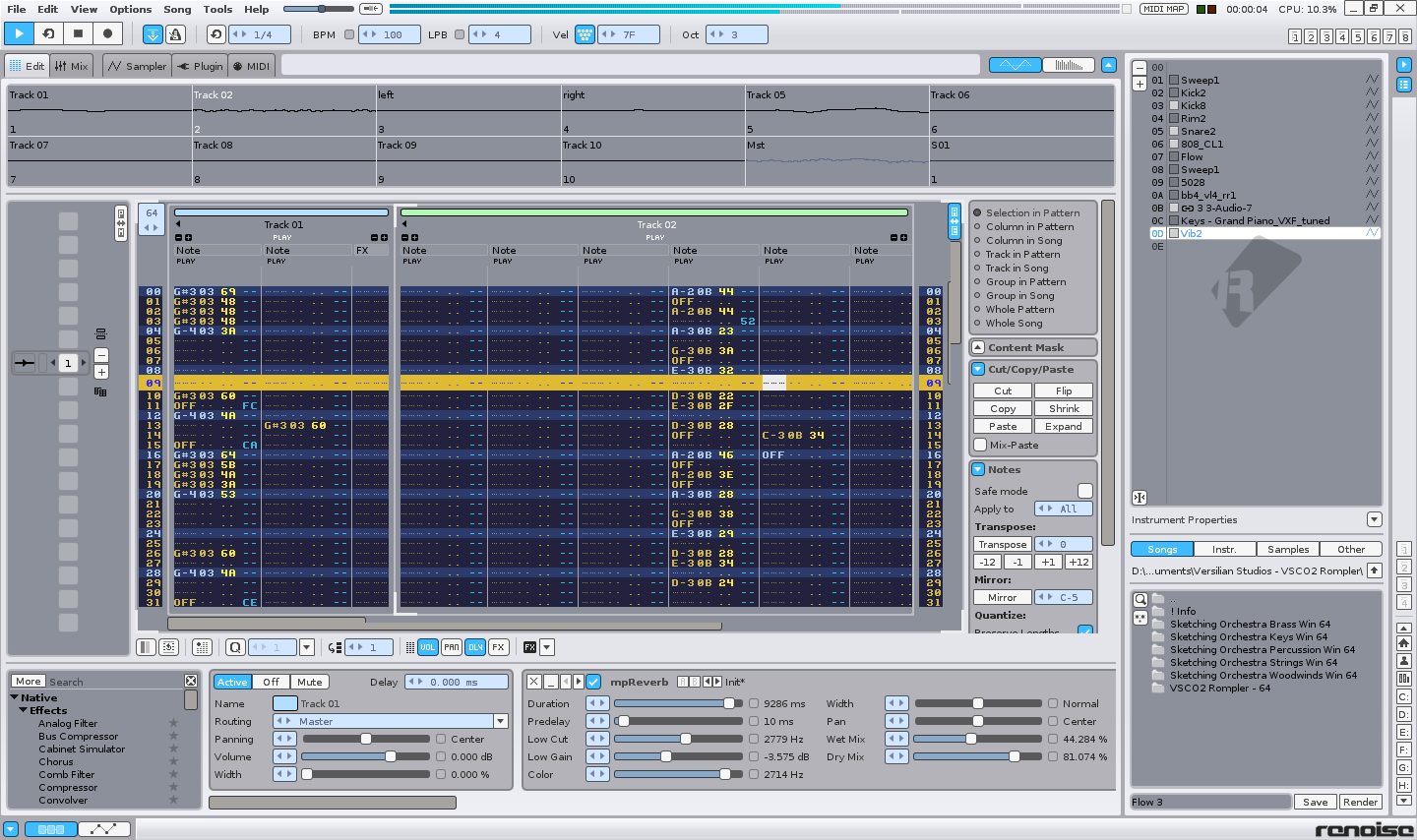
Task: Go to parent folder icon in browser
Action: (x=1375, y=570)
